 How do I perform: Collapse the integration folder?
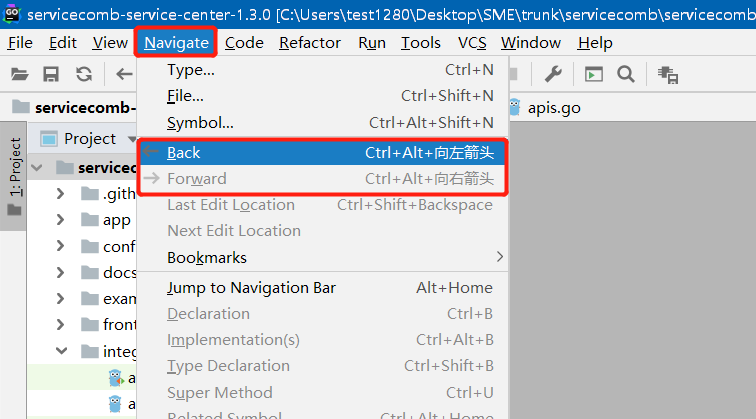click(61, 351)
